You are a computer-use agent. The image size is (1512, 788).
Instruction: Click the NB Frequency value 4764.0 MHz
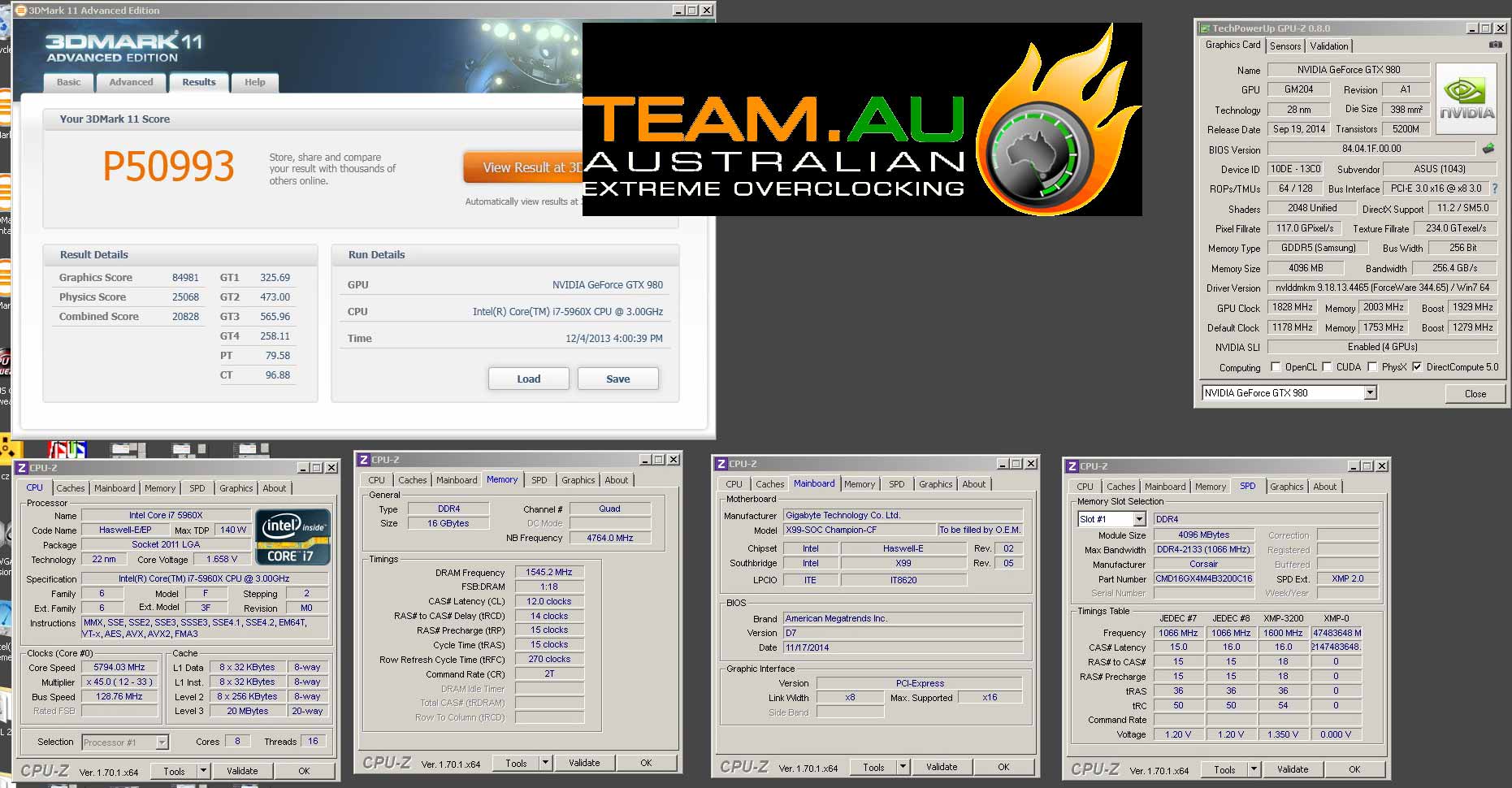(609, 538)
